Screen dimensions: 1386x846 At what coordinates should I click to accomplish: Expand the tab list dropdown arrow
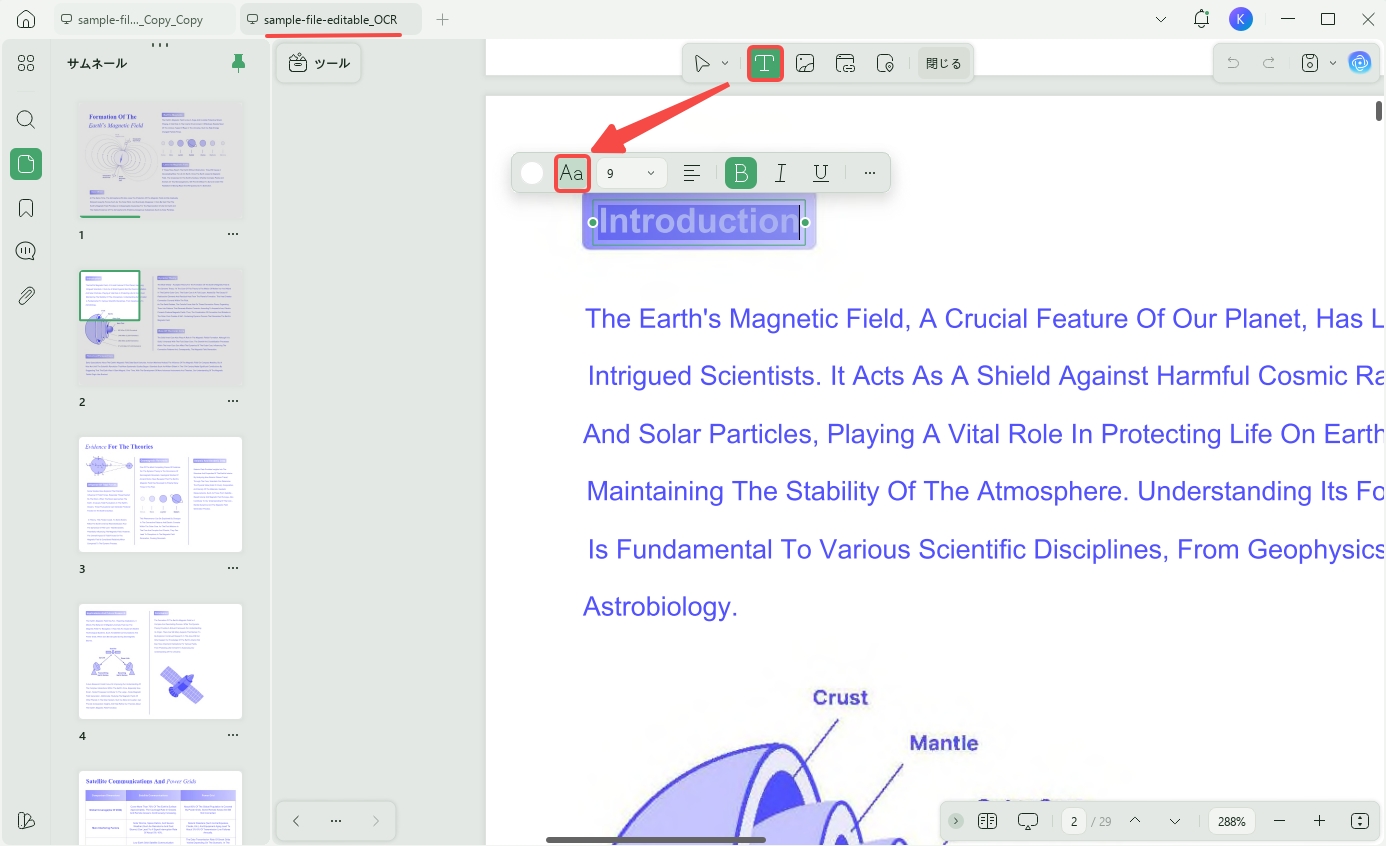point(1161,19)
